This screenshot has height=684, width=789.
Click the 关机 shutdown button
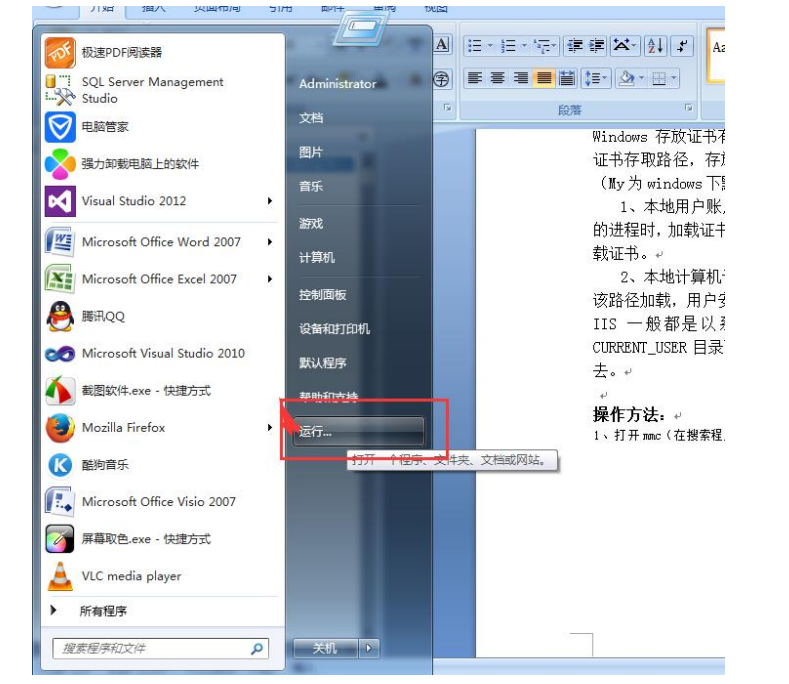[325, 649]
